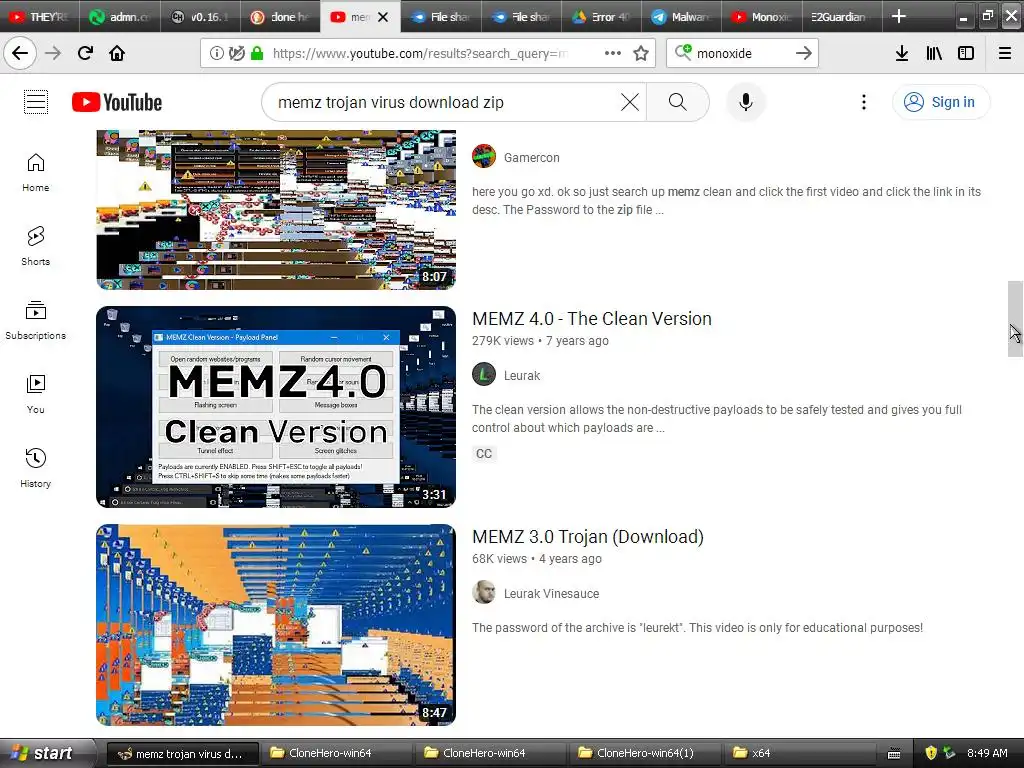Open the browser downloads panel
Screen dimensions: 1024x768
[902, 53]
